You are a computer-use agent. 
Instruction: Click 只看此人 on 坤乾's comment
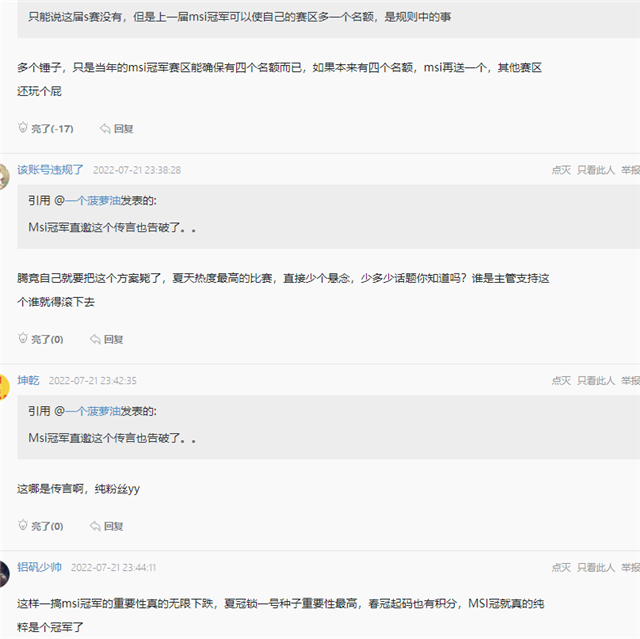point(596,381)
